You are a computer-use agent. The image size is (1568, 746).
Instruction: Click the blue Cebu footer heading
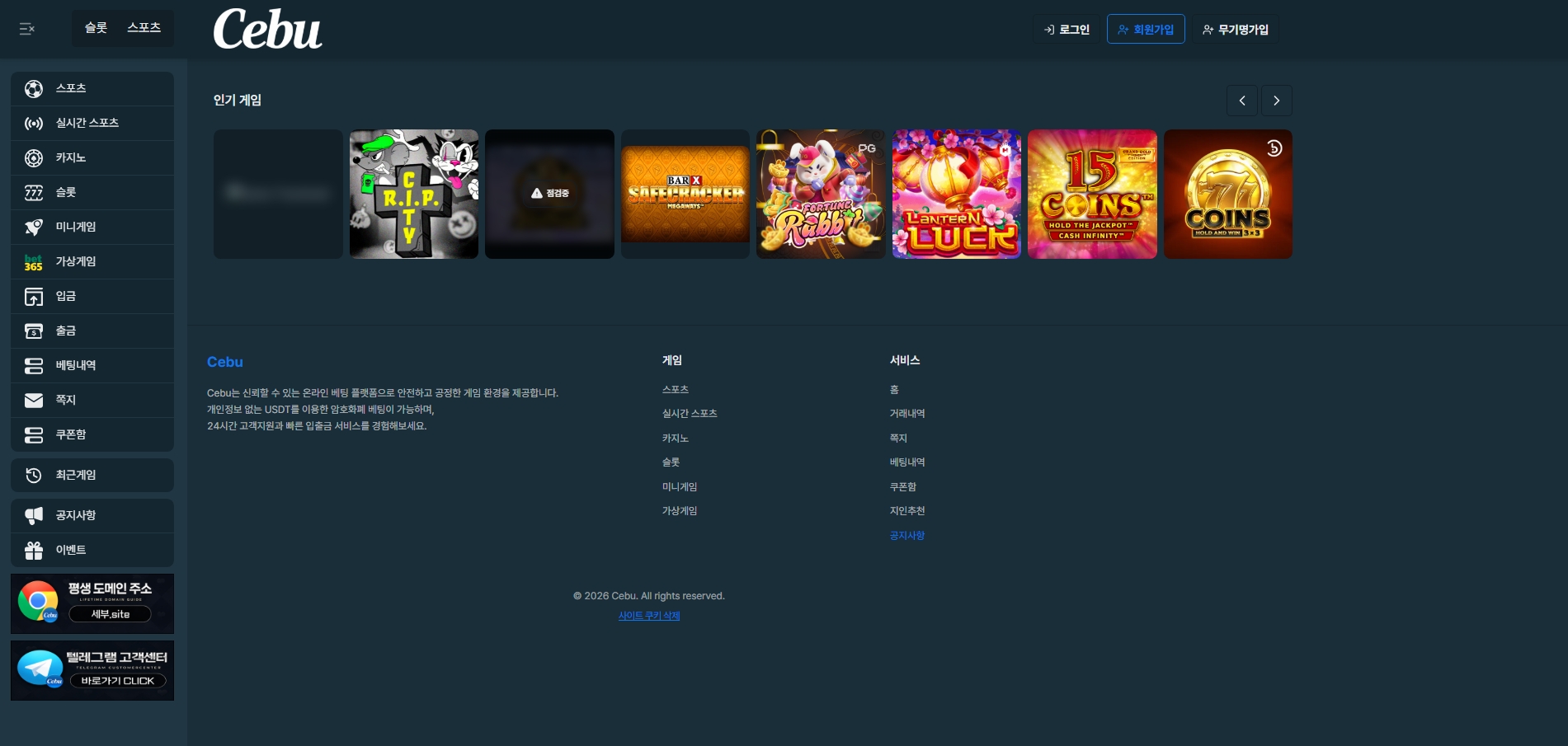coord(225,362)
